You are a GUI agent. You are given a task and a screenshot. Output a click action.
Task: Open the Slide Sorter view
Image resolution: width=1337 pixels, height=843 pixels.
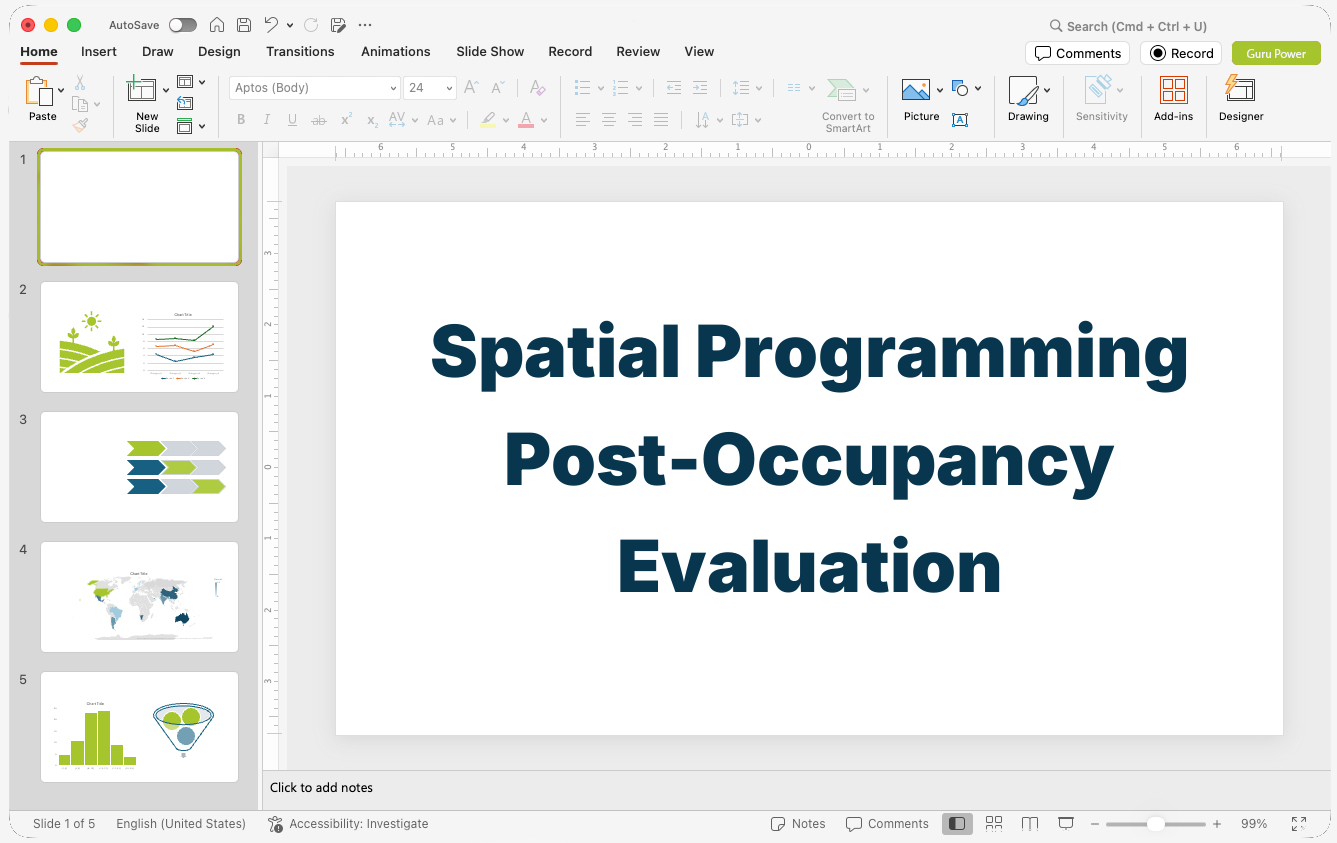[x=994, y=823]
